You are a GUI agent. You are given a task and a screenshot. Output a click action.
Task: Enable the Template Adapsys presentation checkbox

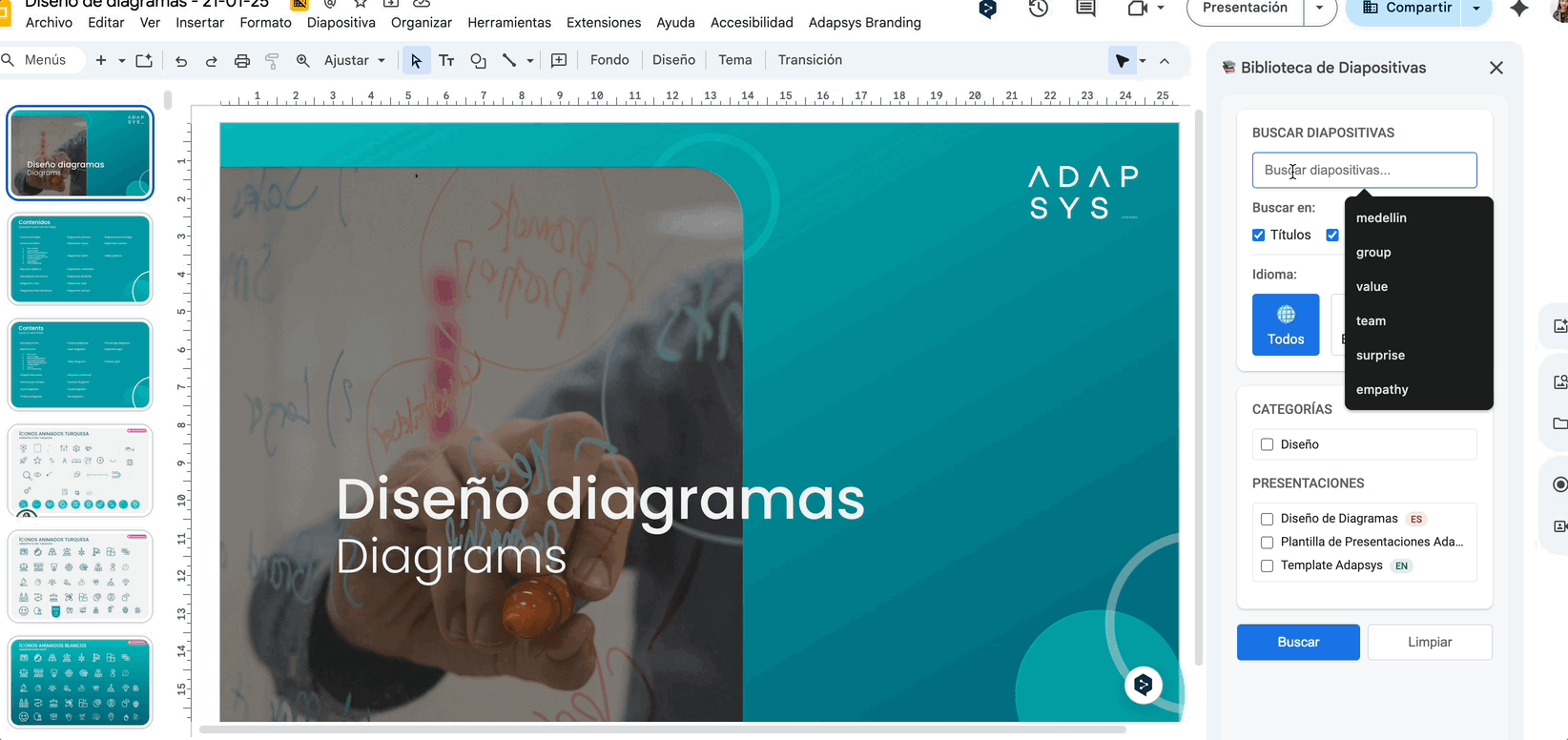click(1268, 565)
